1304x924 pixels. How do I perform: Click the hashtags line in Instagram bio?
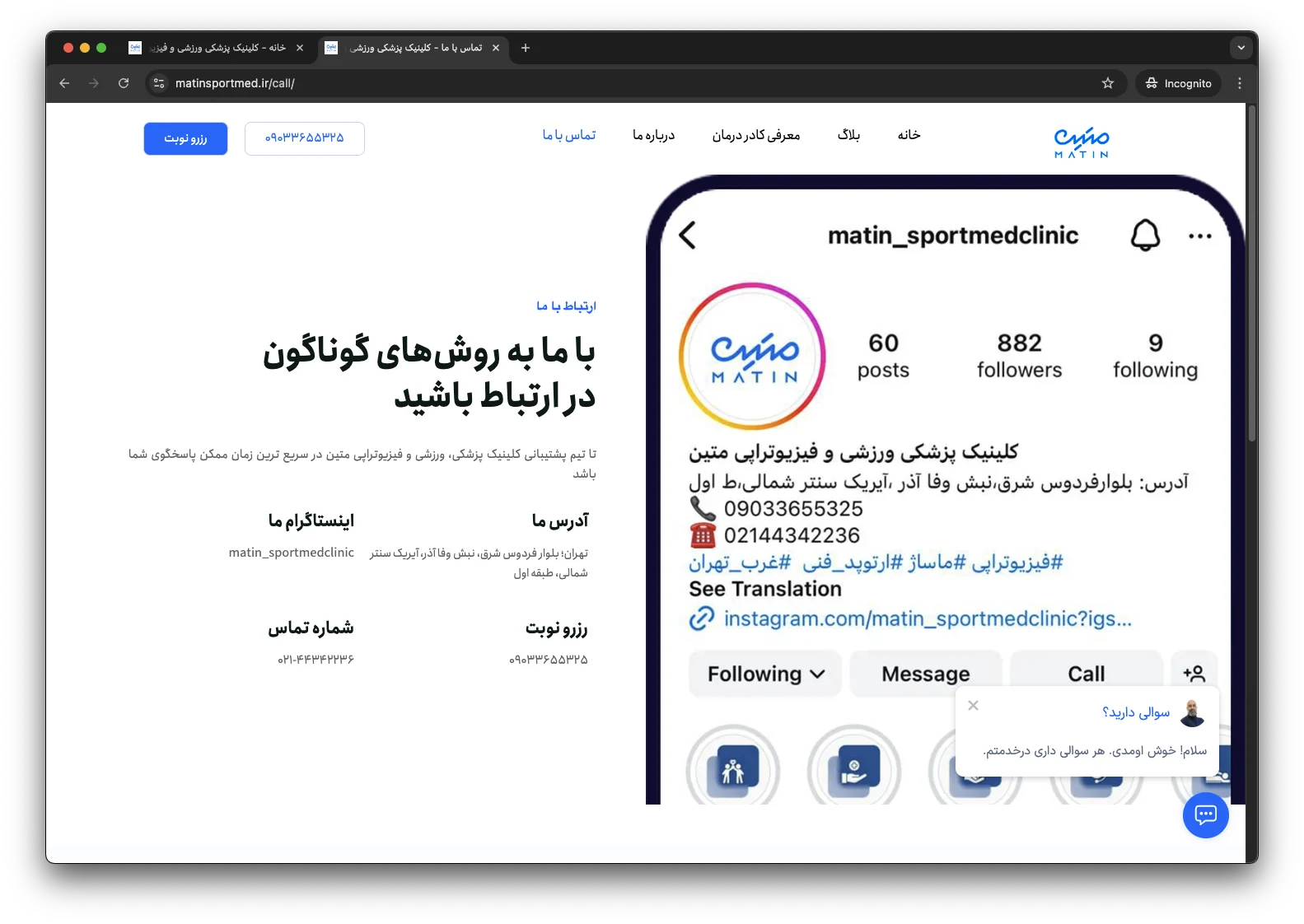pos(876,562)
